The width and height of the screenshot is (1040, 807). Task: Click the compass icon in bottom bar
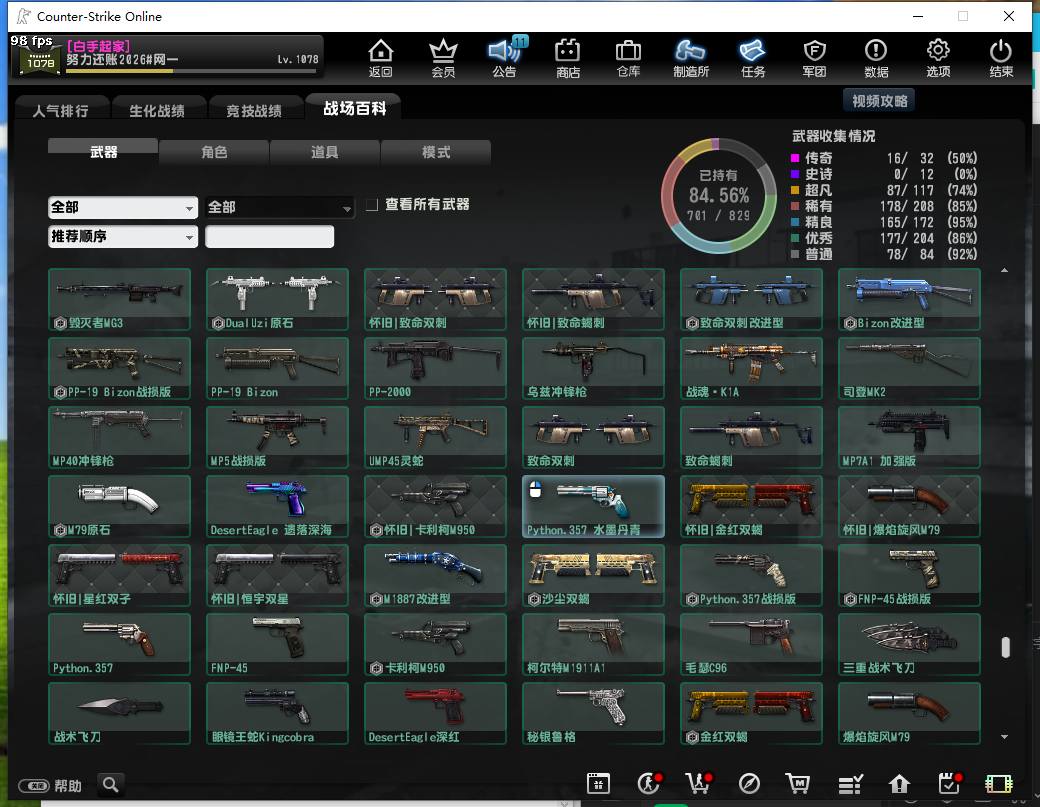tap(749, 784)
